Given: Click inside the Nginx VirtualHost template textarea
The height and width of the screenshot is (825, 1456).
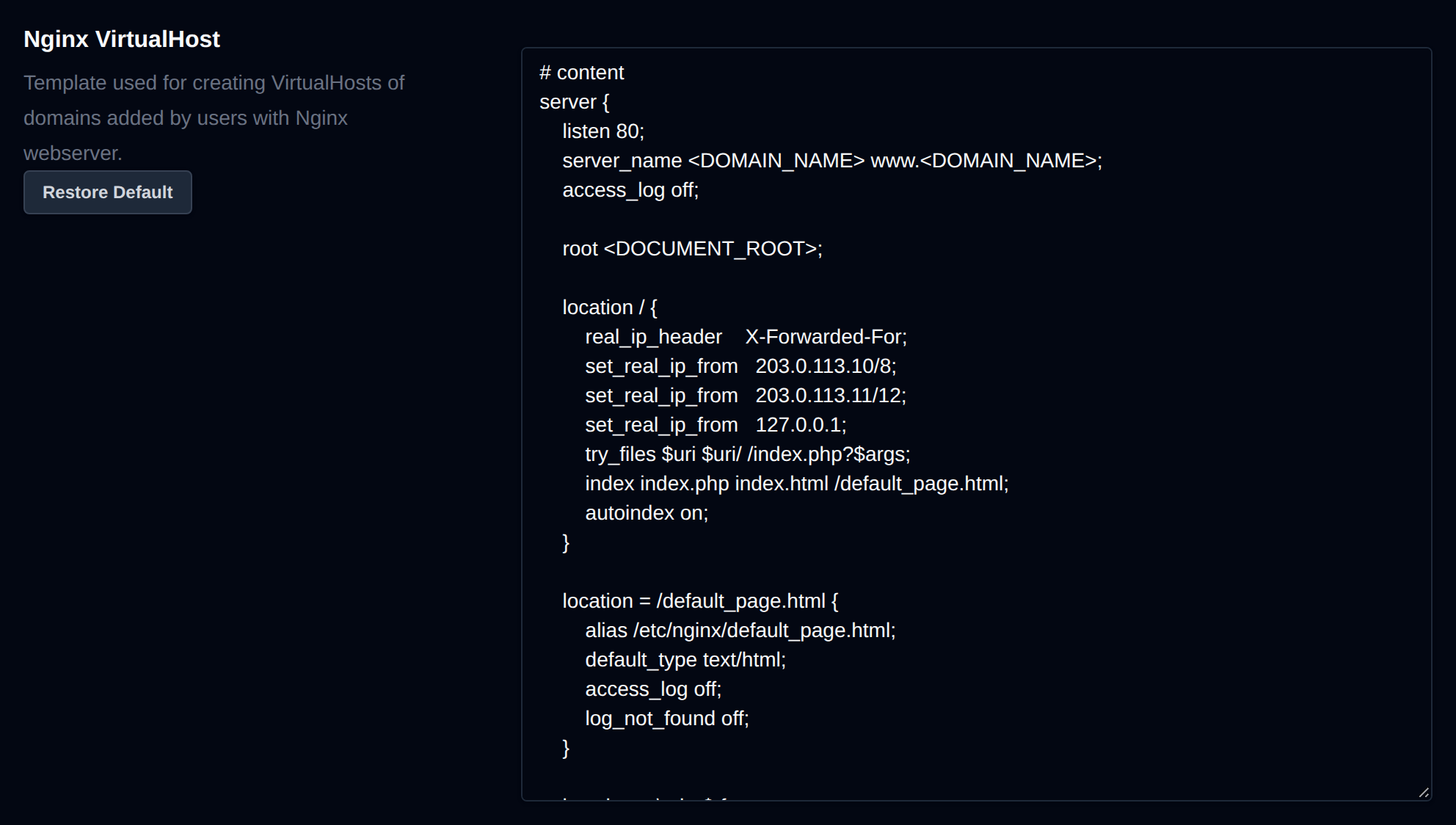Looking at the screenshot, I should click(976, 424).
